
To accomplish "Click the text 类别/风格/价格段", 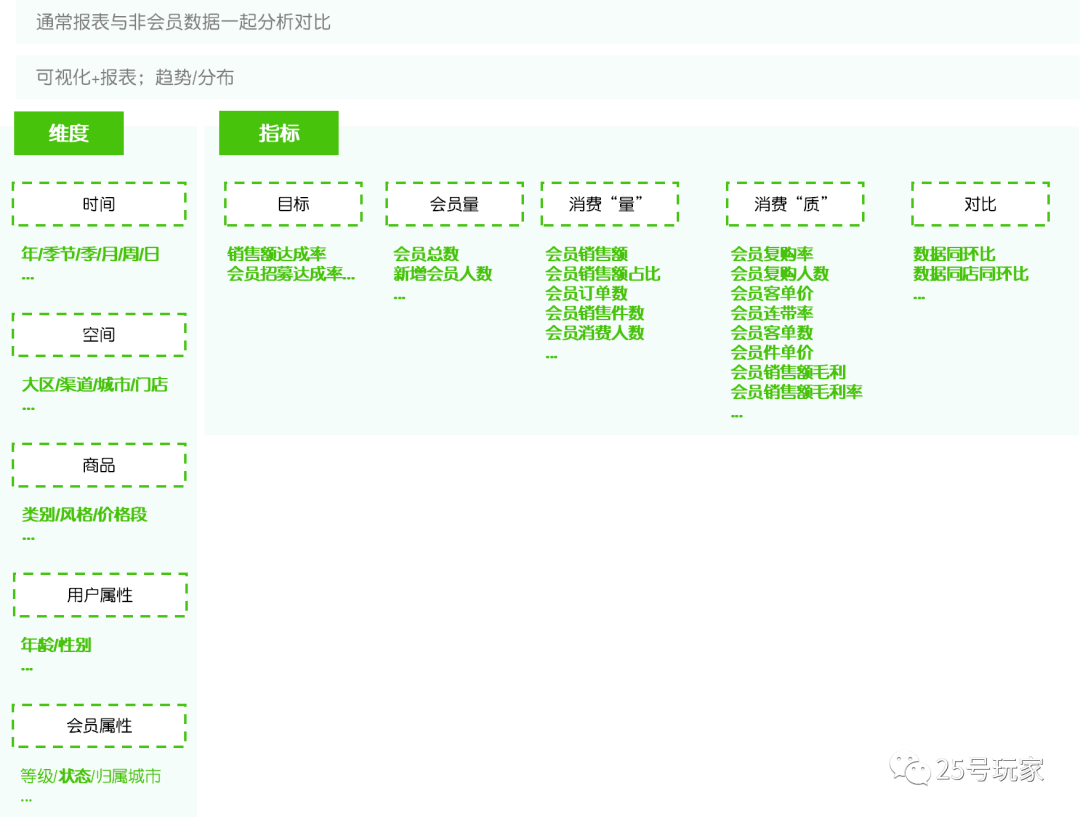I will 84,515.
